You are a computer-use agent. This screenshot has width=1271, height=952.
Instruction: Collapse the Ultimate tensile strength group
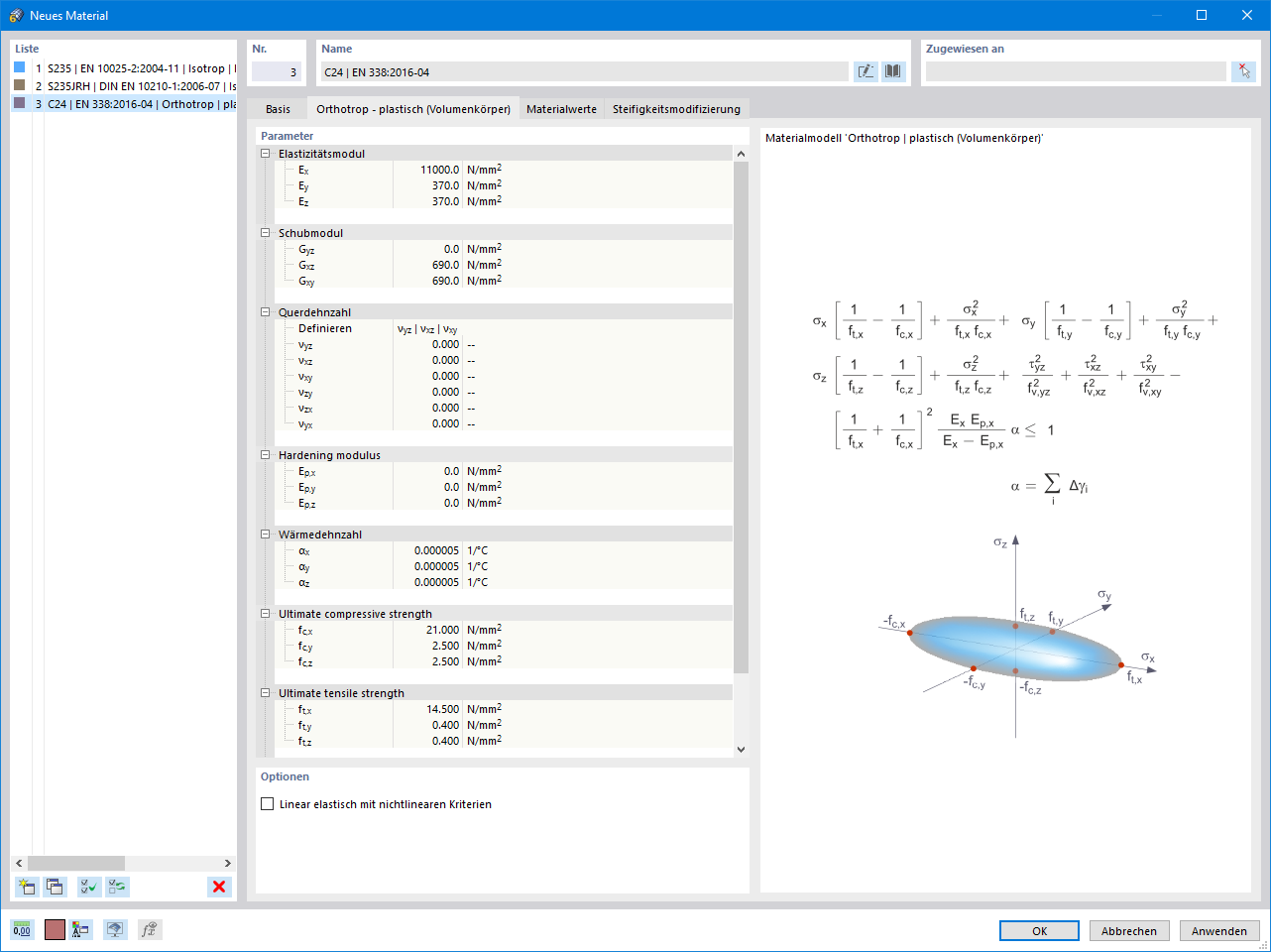pos(265,693)
